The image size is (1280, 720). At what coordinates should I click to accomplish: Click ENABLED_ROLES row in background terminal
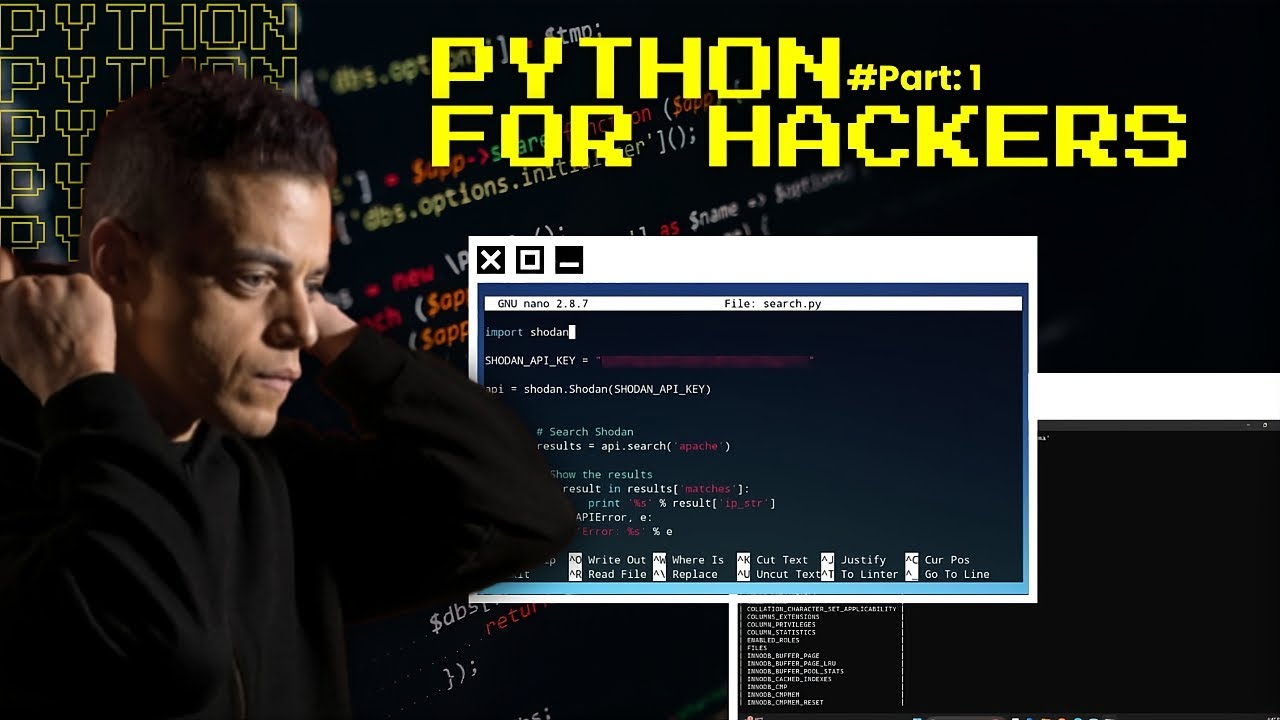tap(773, 641)
